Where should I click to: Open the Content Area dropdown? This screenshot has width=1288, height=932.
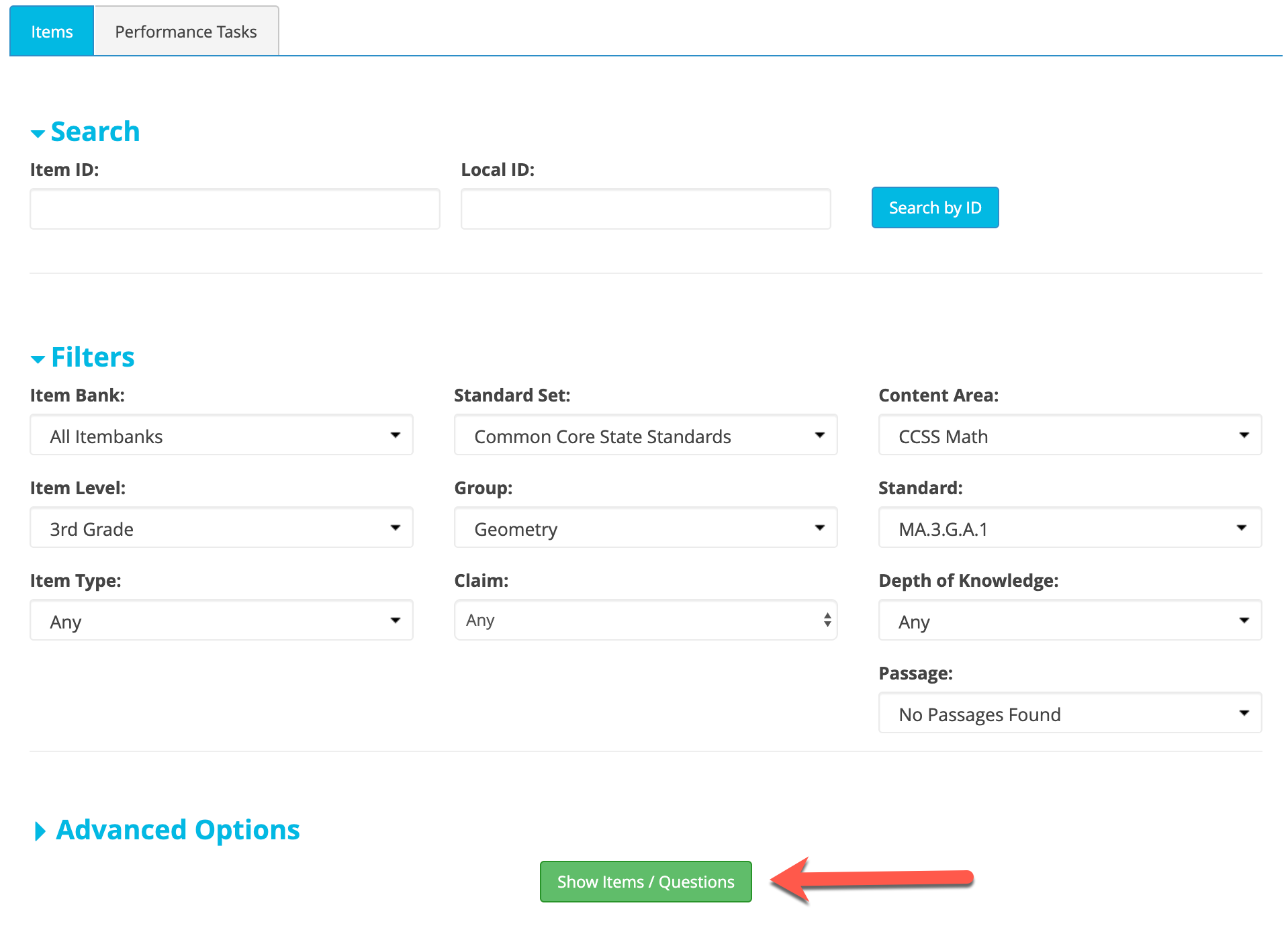1070,435
